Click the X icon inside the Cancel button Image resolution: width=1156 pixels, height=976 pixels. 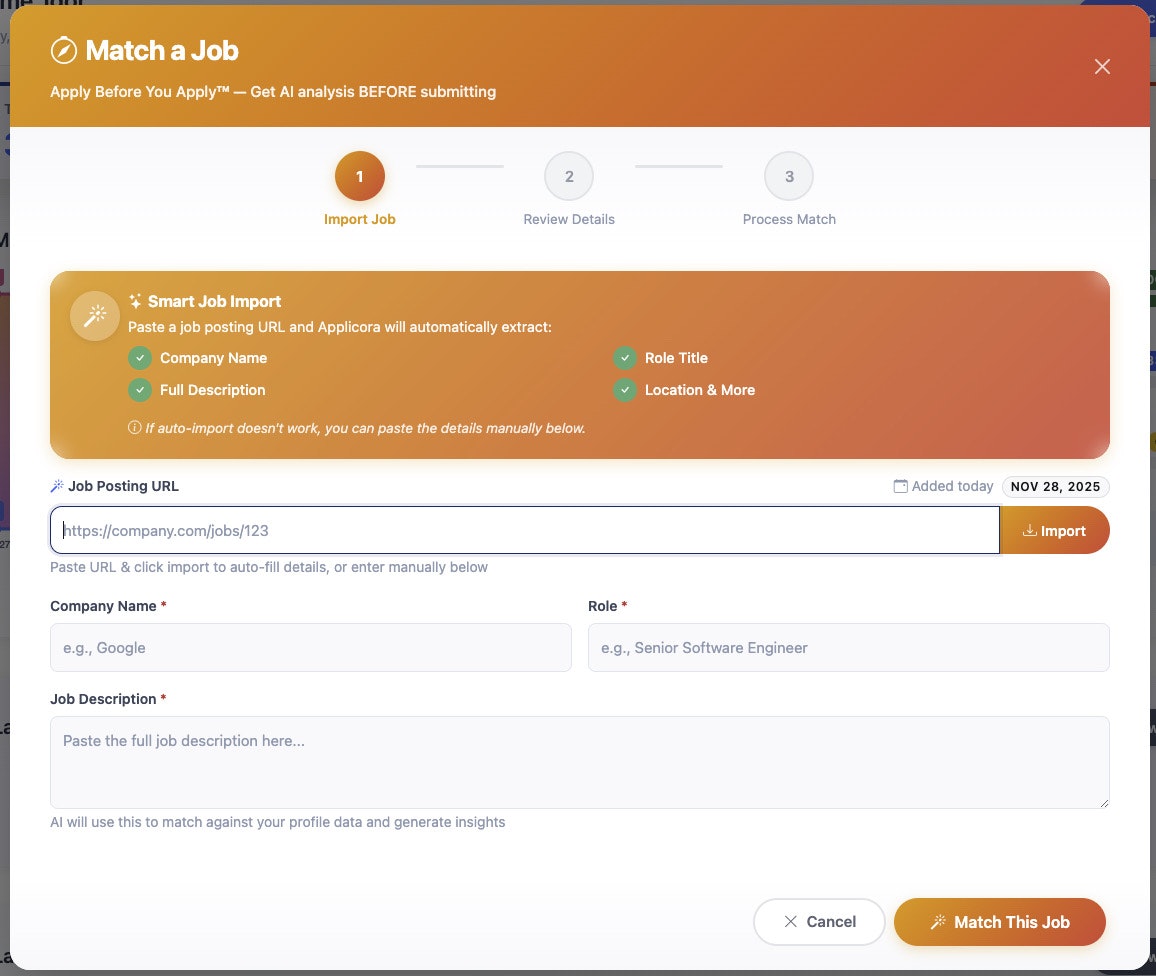791,922
